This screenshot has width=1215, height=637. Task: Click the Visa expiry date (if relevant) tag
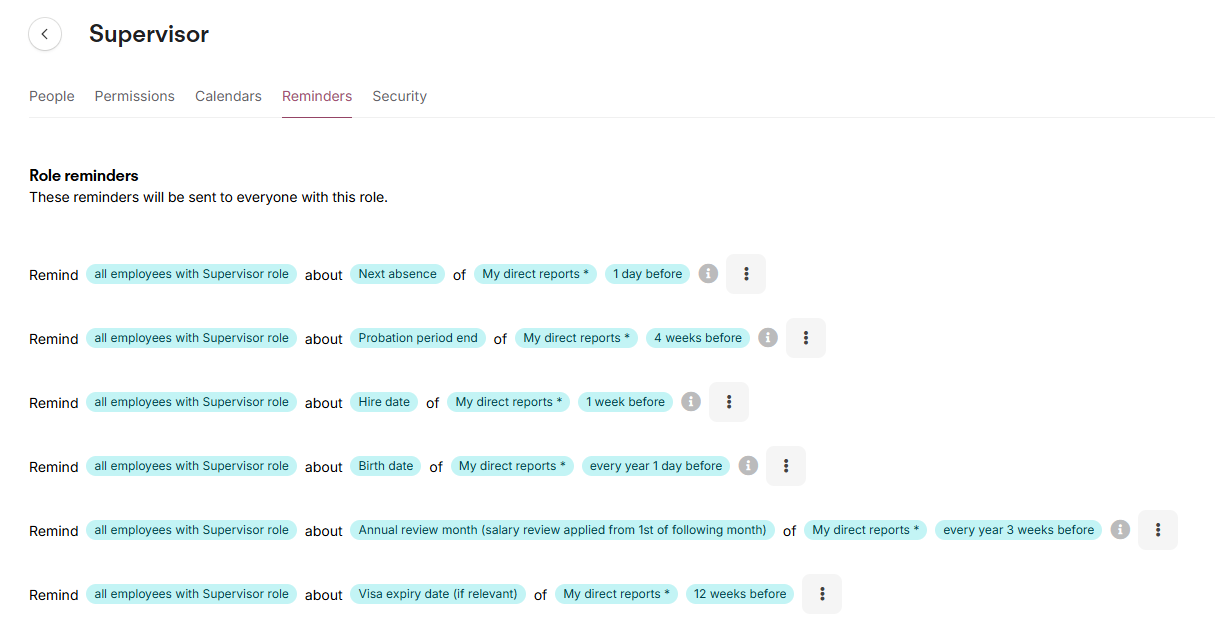tap(438, 594)
